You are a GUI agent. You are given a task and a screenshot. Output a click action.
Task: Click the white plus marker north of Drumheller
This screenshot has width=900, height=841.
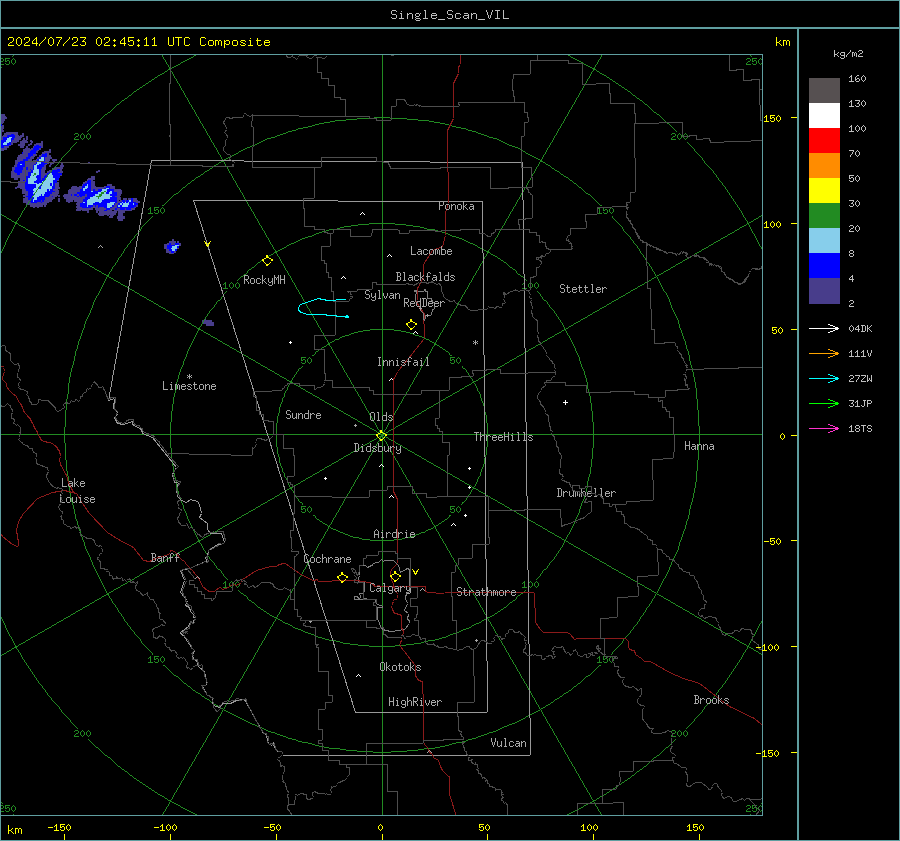565,402
